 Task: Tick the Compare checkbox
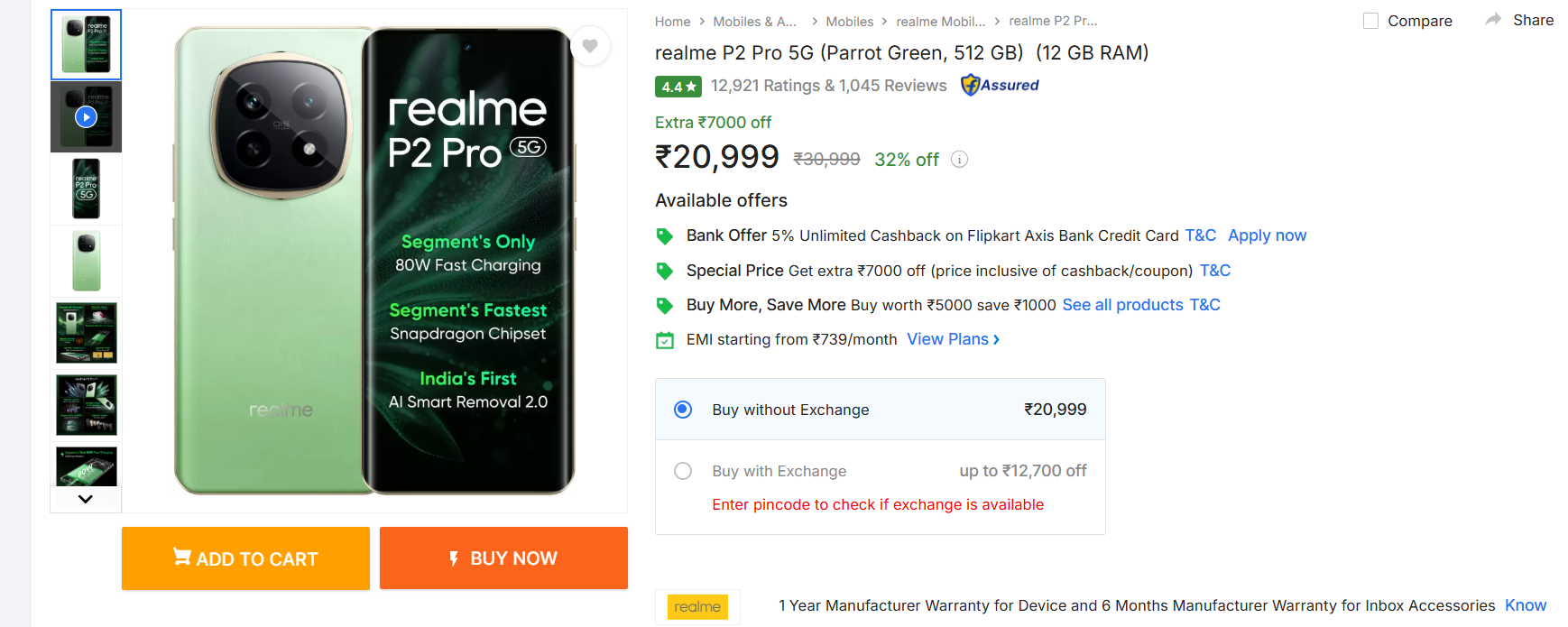1370,21
